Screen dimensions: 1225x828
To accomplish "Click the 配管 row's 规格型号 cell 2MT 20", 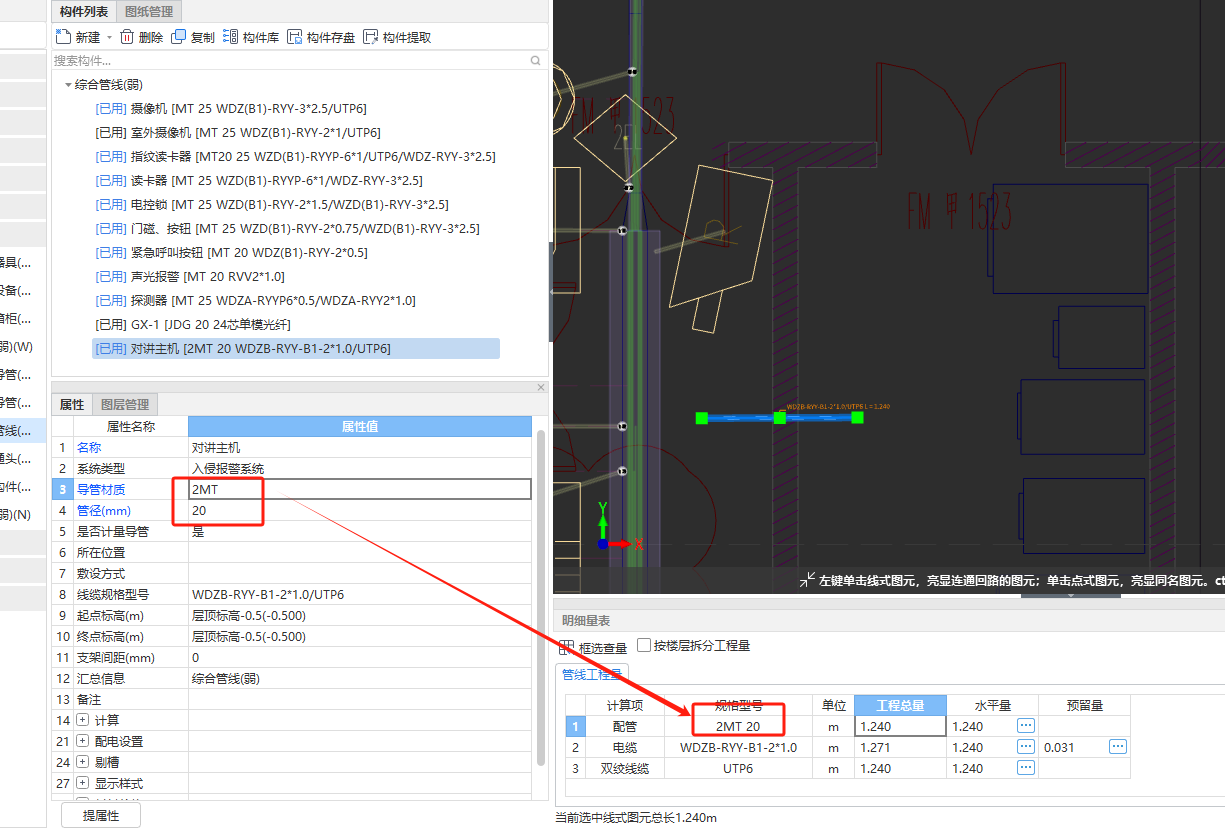I will click(738, 726).
